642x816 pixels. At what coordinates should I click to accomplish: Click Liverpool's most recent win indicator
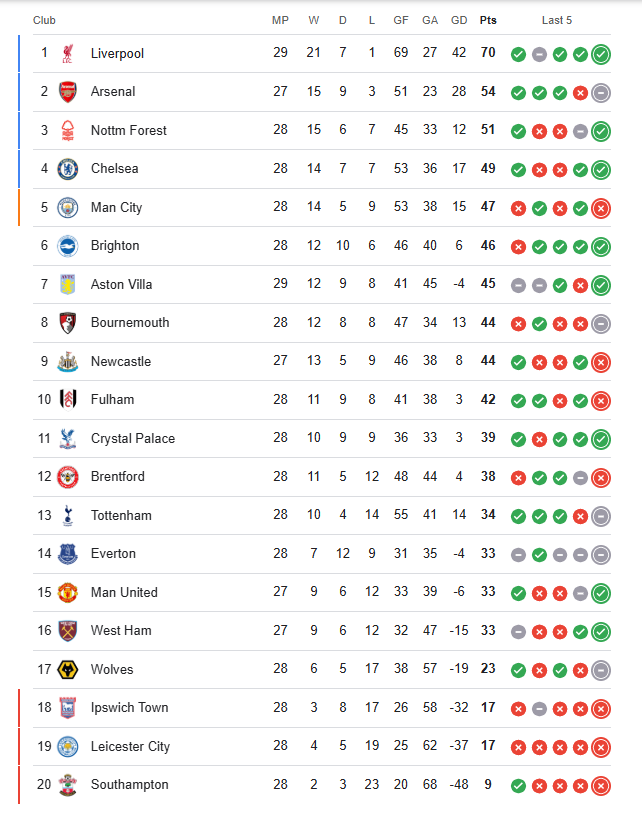(601, 54)
